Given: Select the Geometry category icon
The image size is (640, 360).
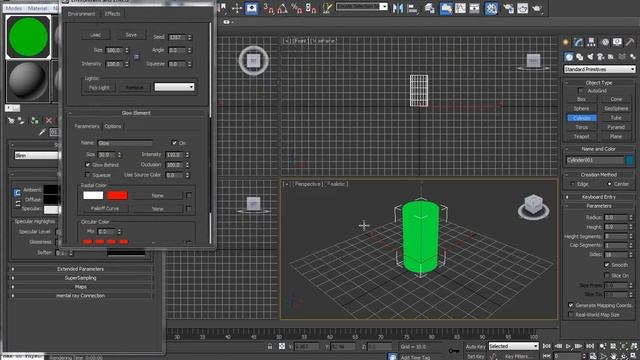Looking at the screenshot, I should coord(569,57).
